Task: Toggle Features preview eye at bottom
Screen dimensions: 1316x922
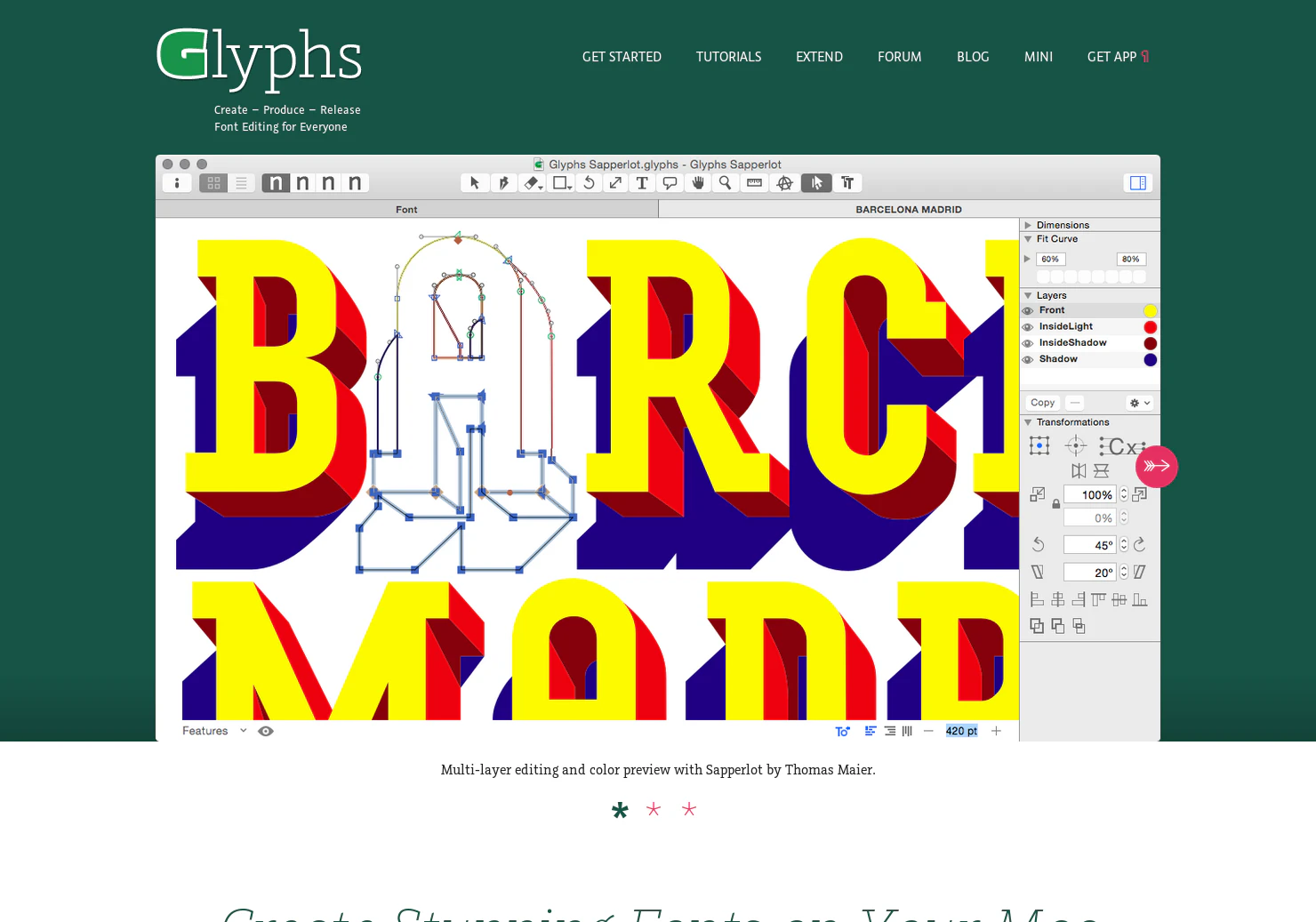Action: pos(265,730)
